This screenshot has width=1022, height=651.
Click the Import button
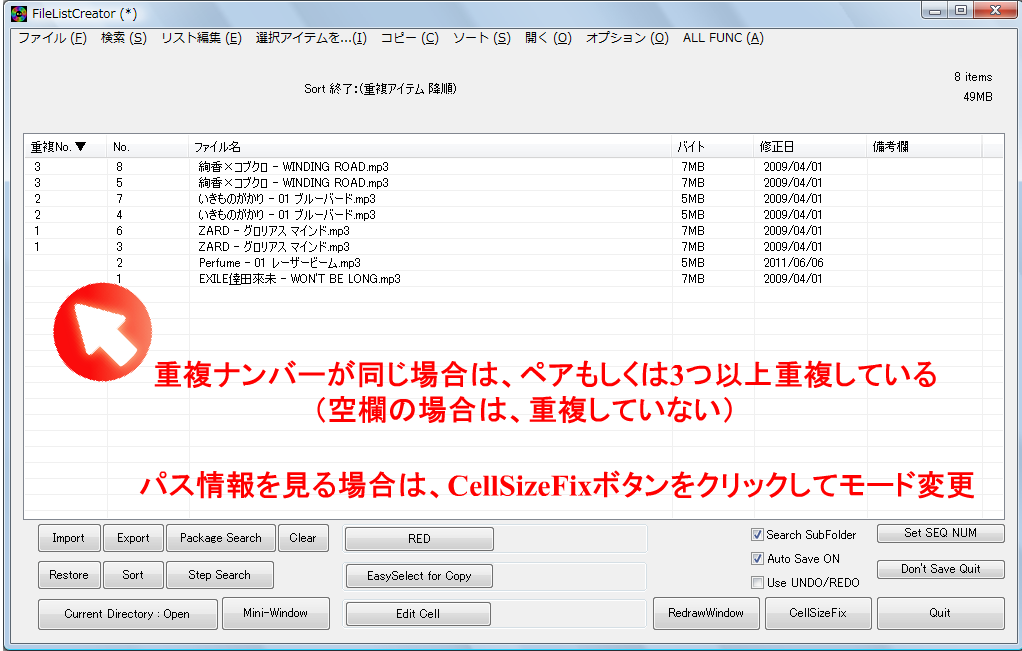coord(68,537)
